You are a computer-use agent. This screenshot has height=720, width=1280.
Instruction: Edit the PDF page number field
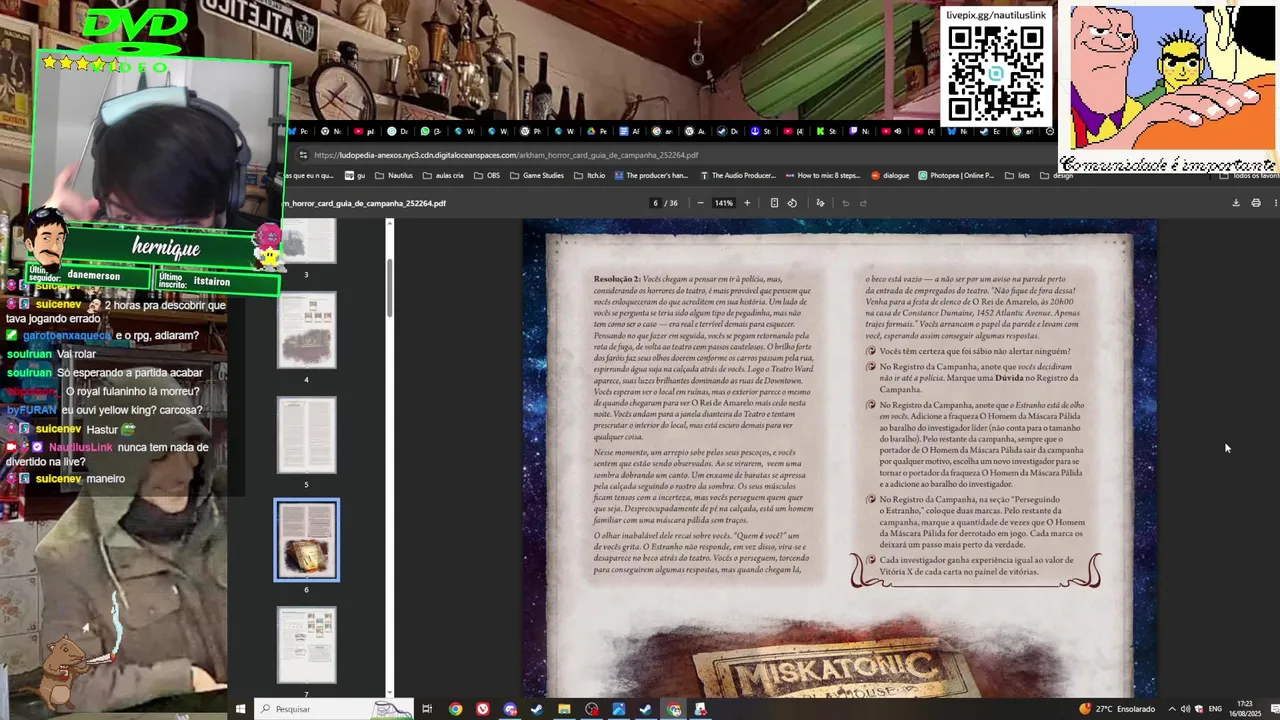[656, 203]
